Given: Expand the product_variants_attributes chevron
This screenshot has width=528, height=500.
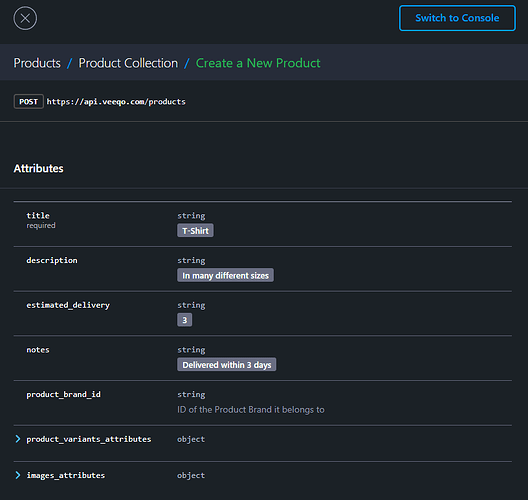Looking at the screenshot, I should (18, 439).
